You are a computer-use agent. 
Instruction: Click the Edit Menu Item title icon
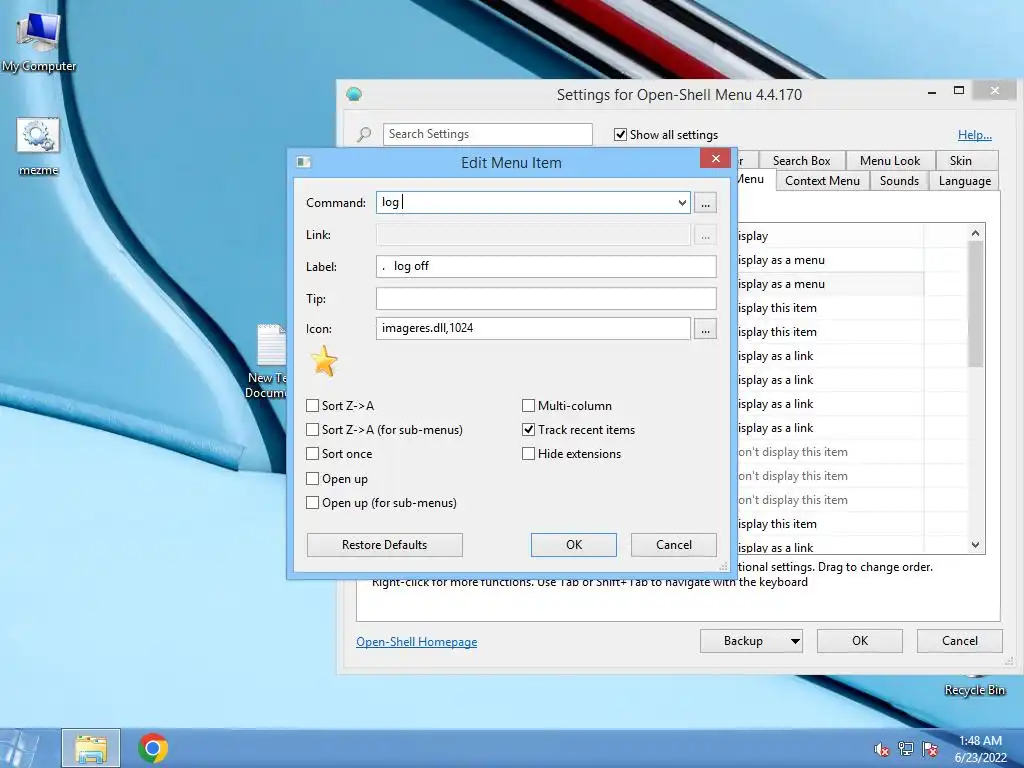304,162
